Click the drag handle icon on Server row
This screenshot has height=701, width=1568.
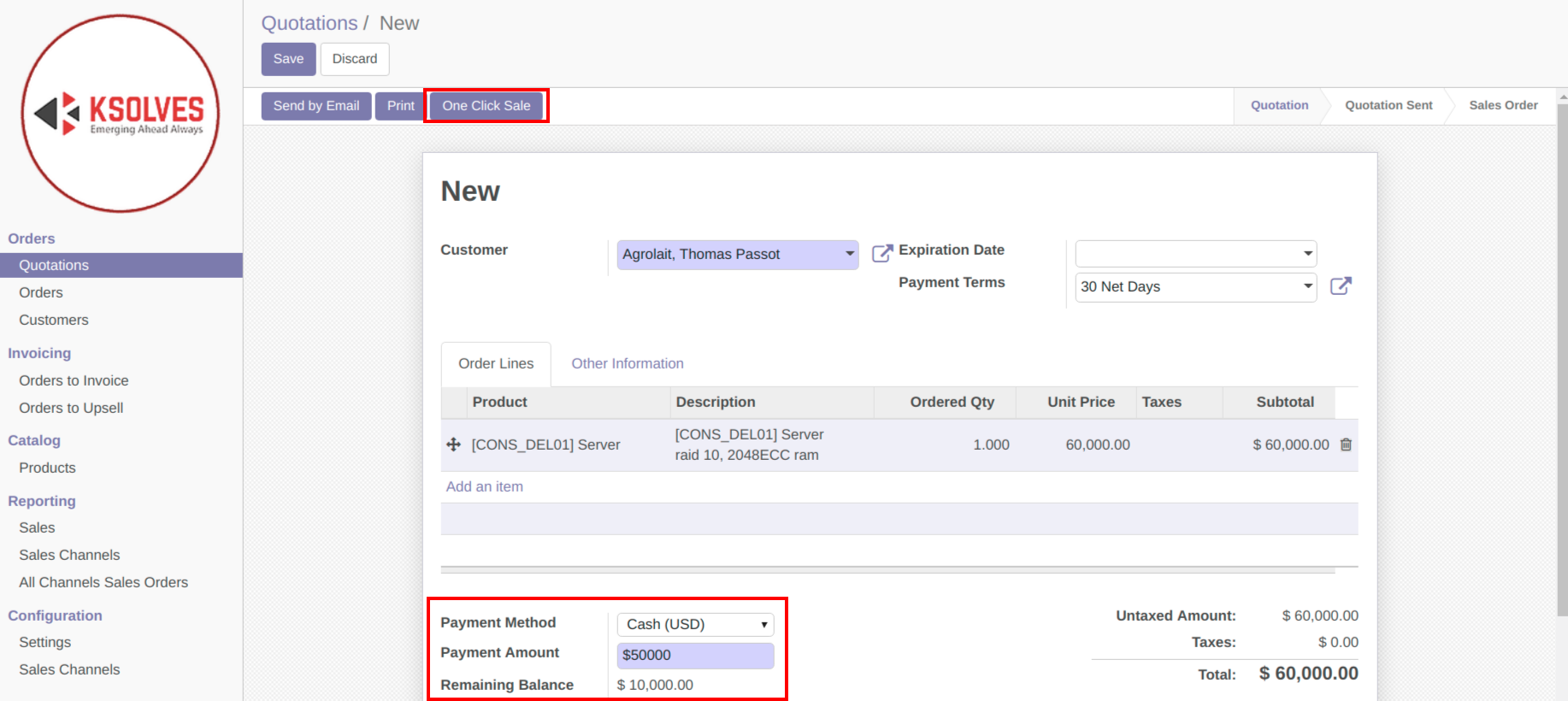[454, 445]
